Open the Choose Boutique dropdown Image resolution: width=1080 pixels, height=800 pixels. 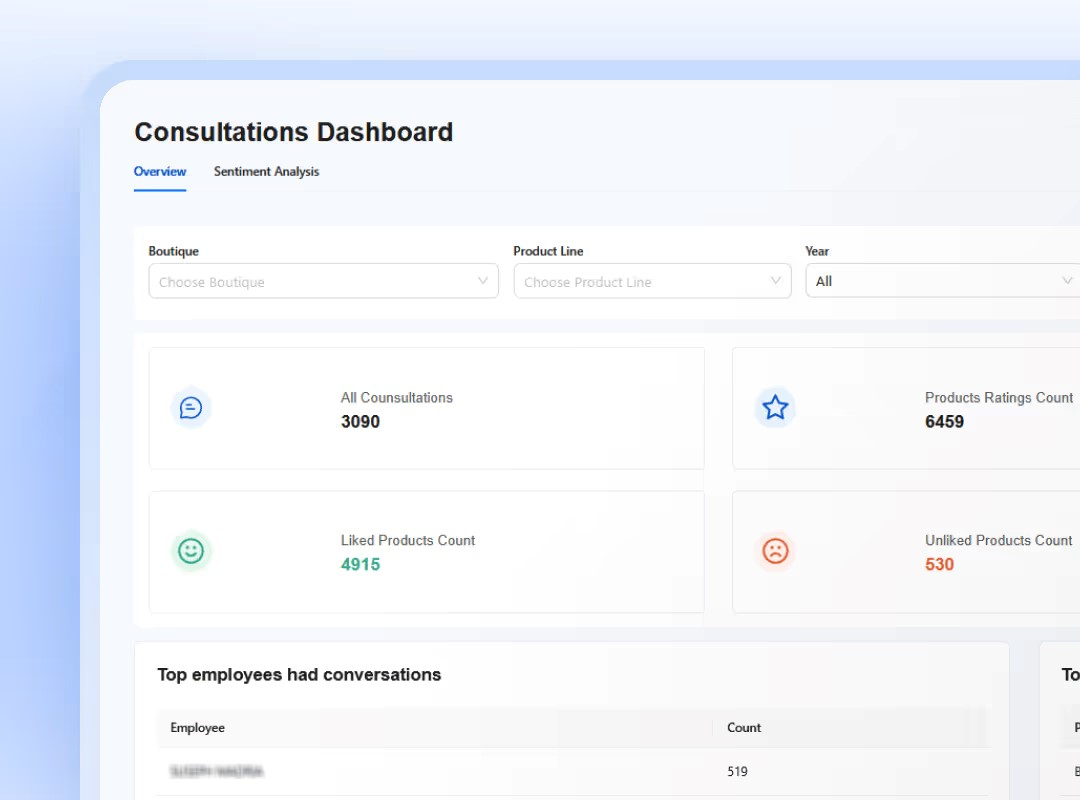click(324, 281)
